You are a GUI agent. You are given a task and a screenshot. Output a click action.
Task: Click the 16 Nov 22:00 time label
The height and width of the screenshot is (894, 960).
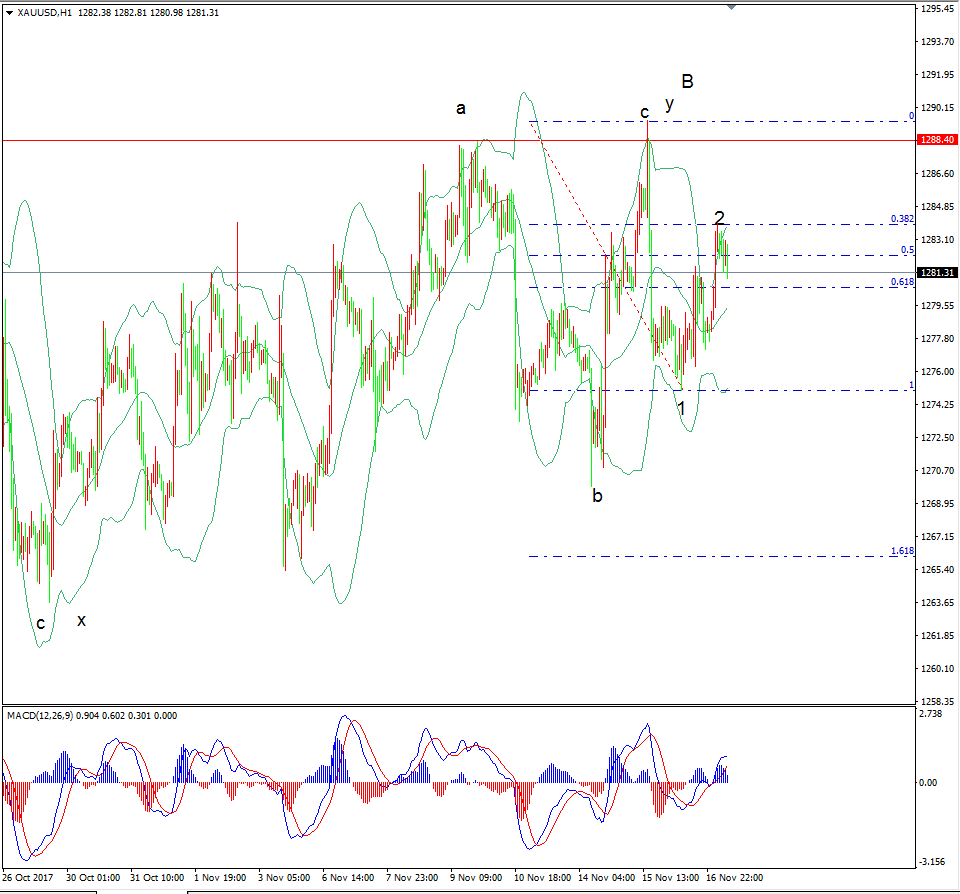[734, 877]
